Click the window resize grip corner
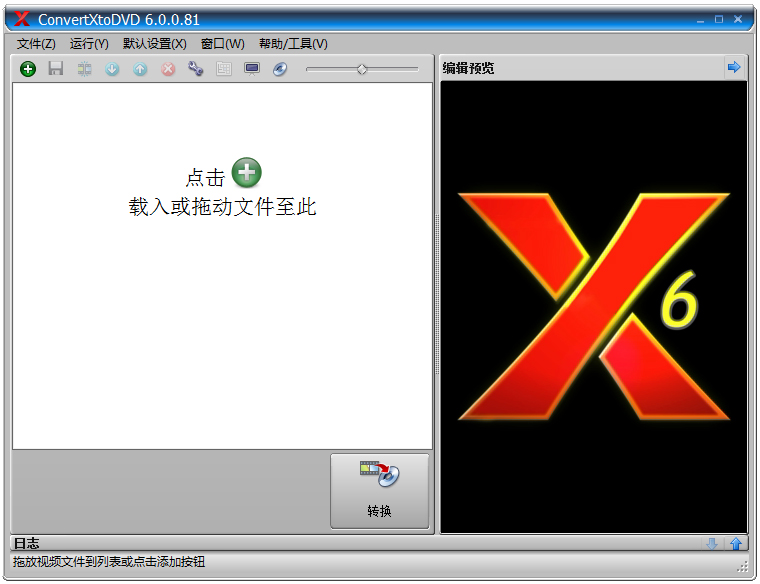 743,567
